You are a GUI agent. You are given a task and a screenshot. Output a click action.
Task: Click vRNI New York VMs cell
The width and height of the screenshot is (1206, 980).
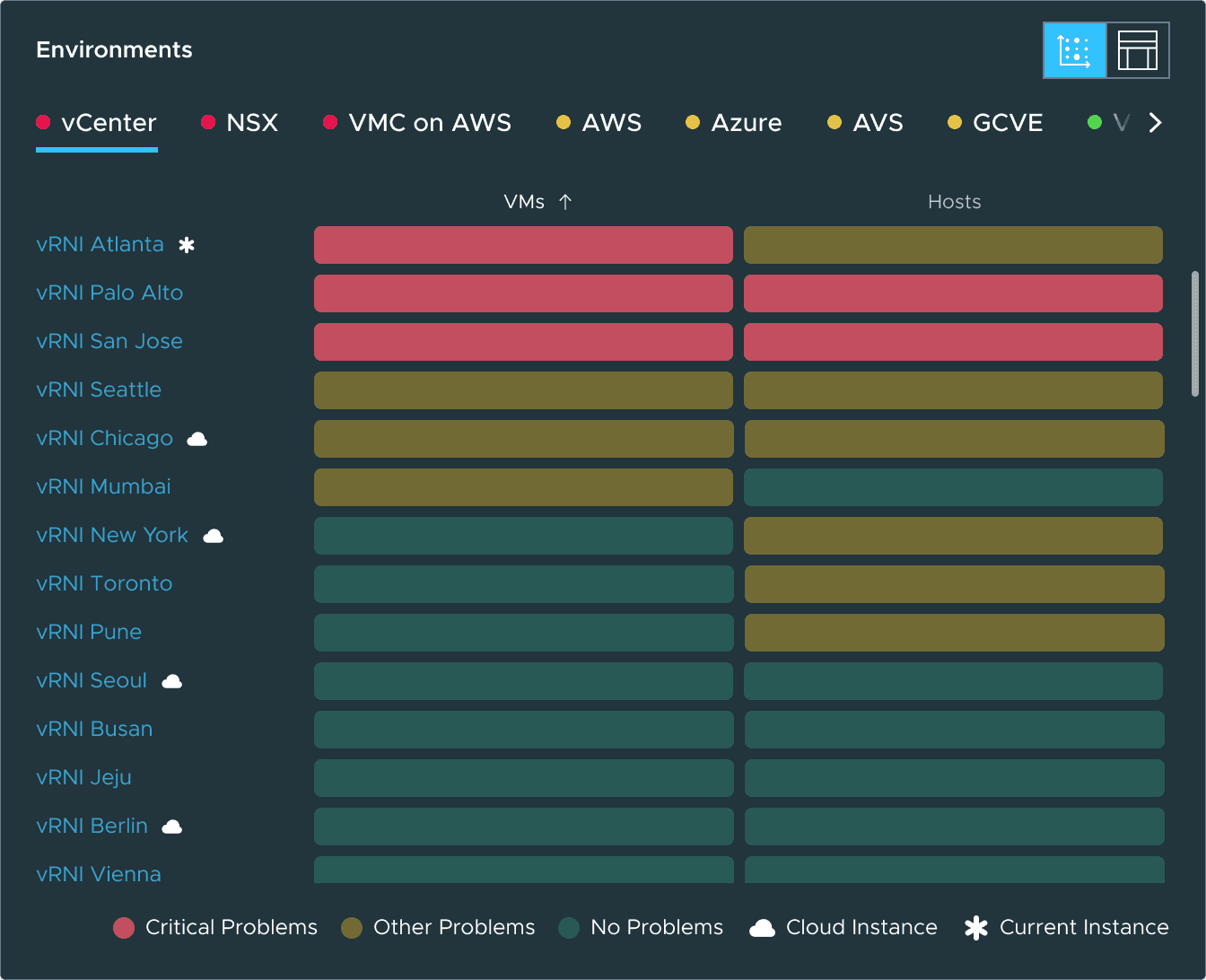523,536
